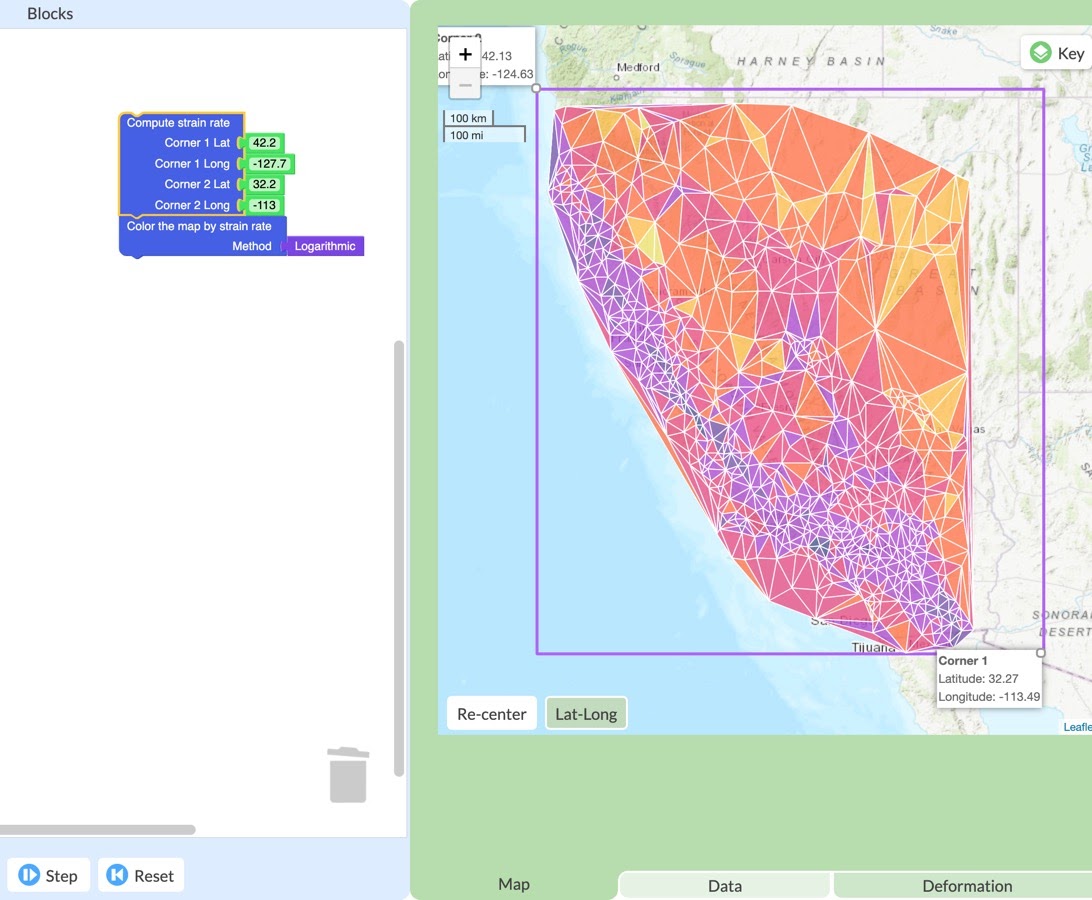Click the map zoom out minus icon
The height and width of the screenshot is (900, 1092).
click(x=465, y=84)
